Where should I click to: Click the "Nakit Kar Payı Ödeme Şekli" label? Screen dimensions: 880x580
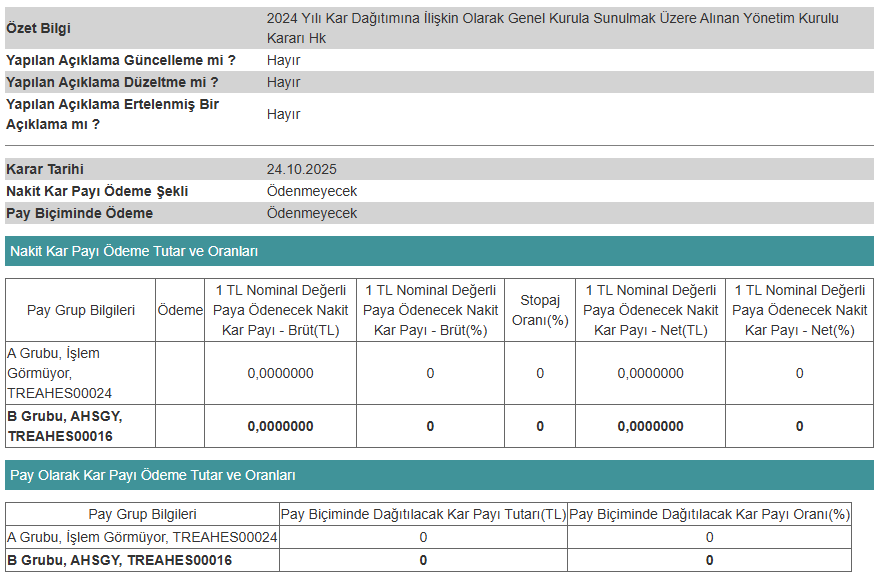(97, 191)
